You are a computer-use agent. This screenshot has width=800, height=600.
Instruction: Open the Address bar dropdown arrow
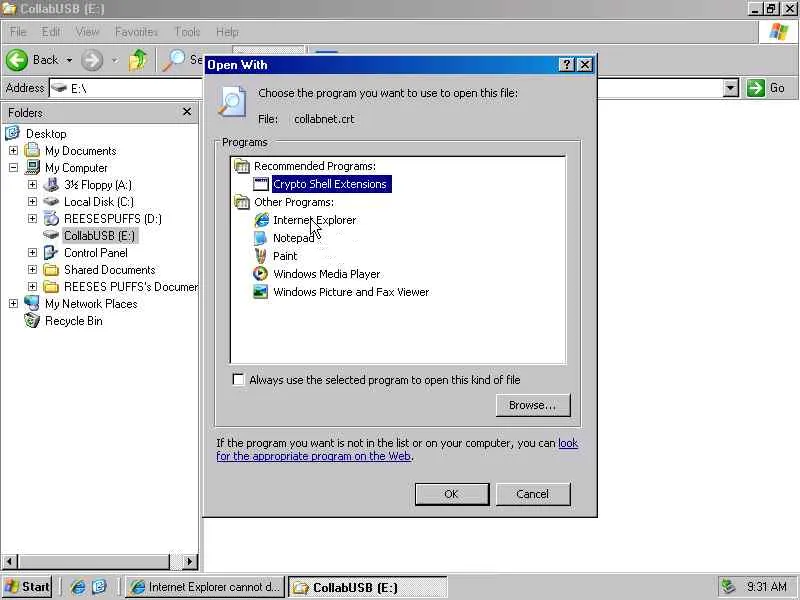(x=731, y=88)
